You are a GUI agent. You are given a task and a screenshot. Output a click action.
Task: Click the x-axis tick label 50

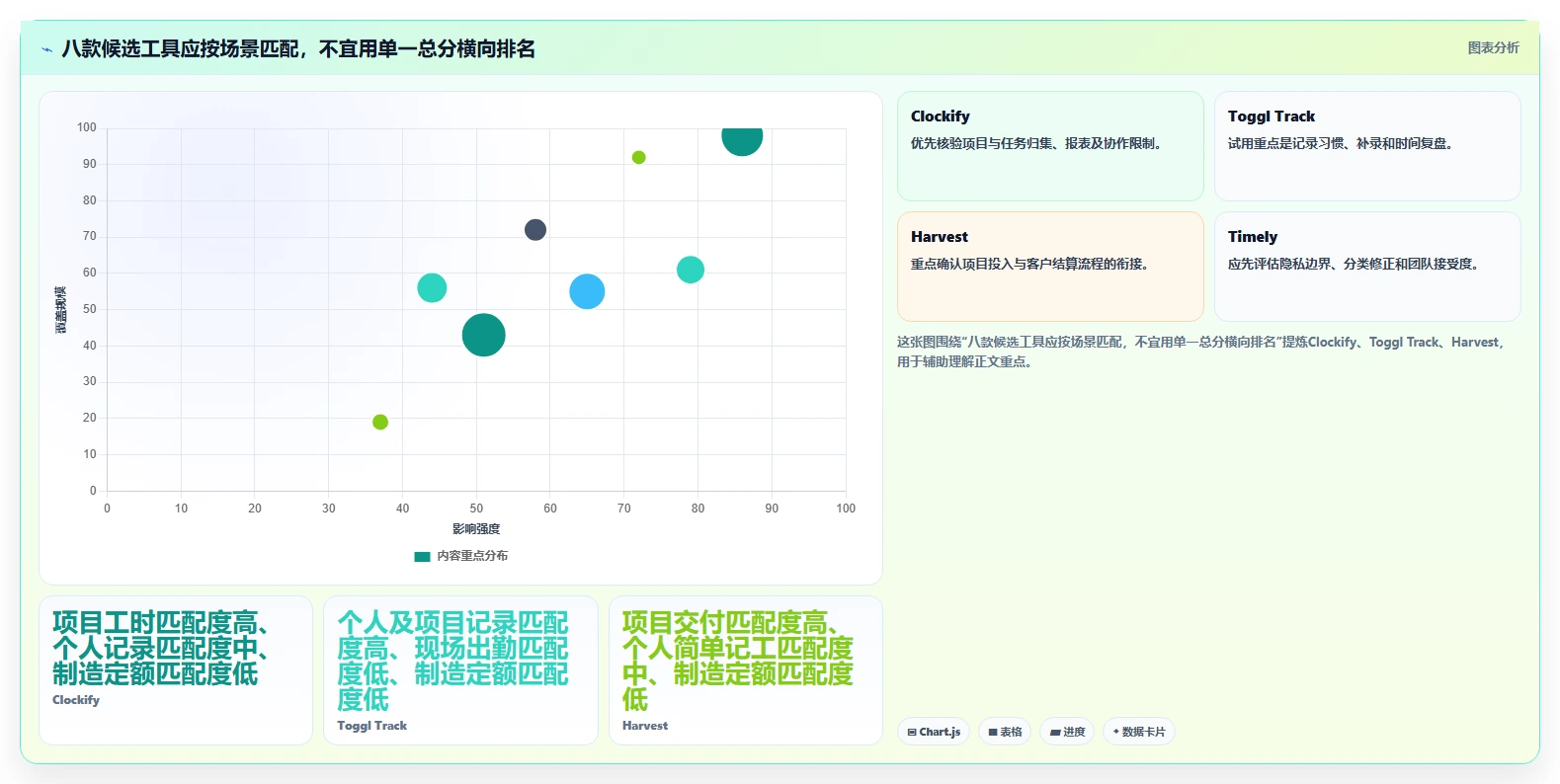(476, 509)
